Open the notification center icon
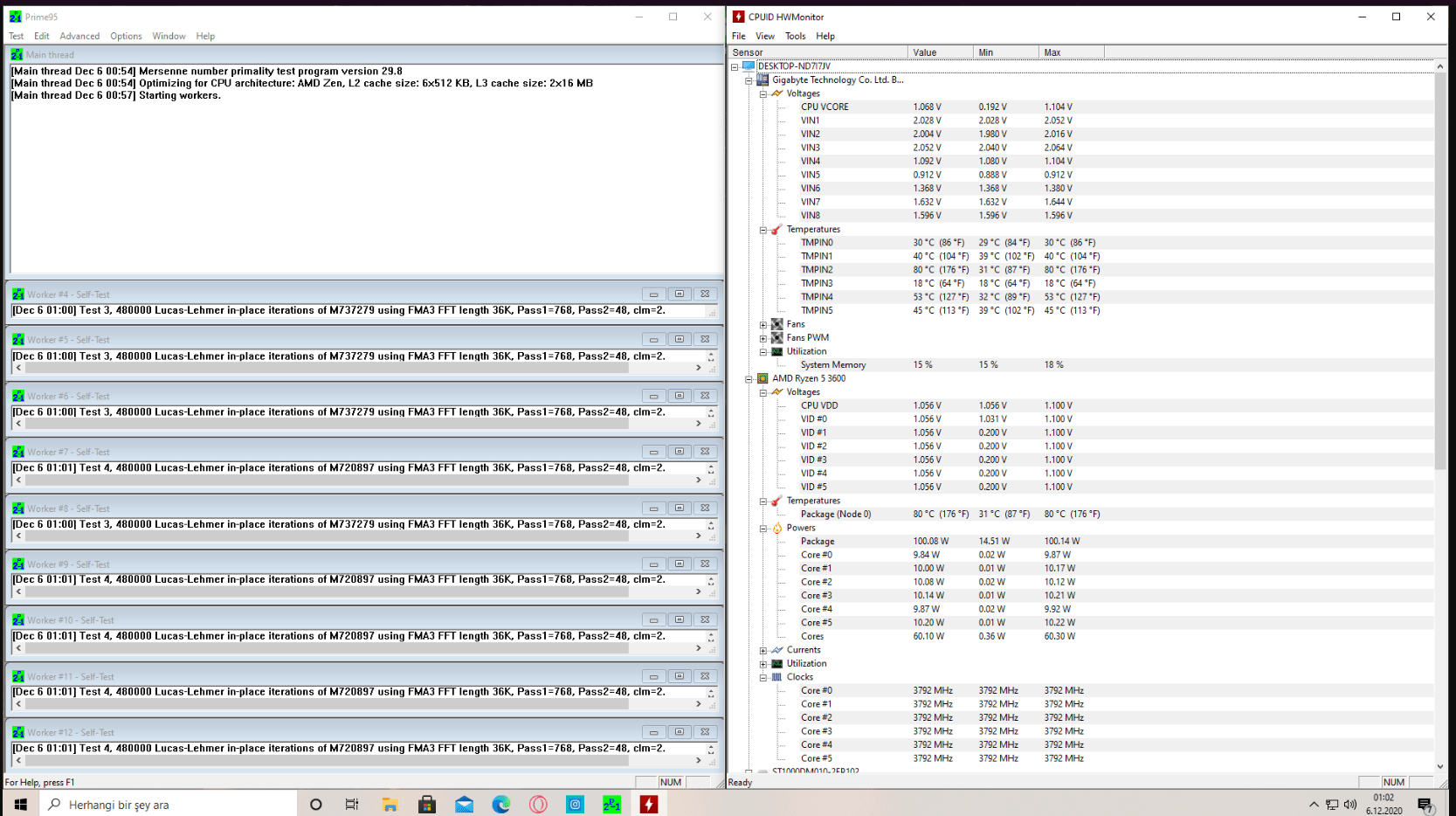Image resolution: width=1456 pixels, height=816 pixels. pyautogui.click(x=1425, y=805)
